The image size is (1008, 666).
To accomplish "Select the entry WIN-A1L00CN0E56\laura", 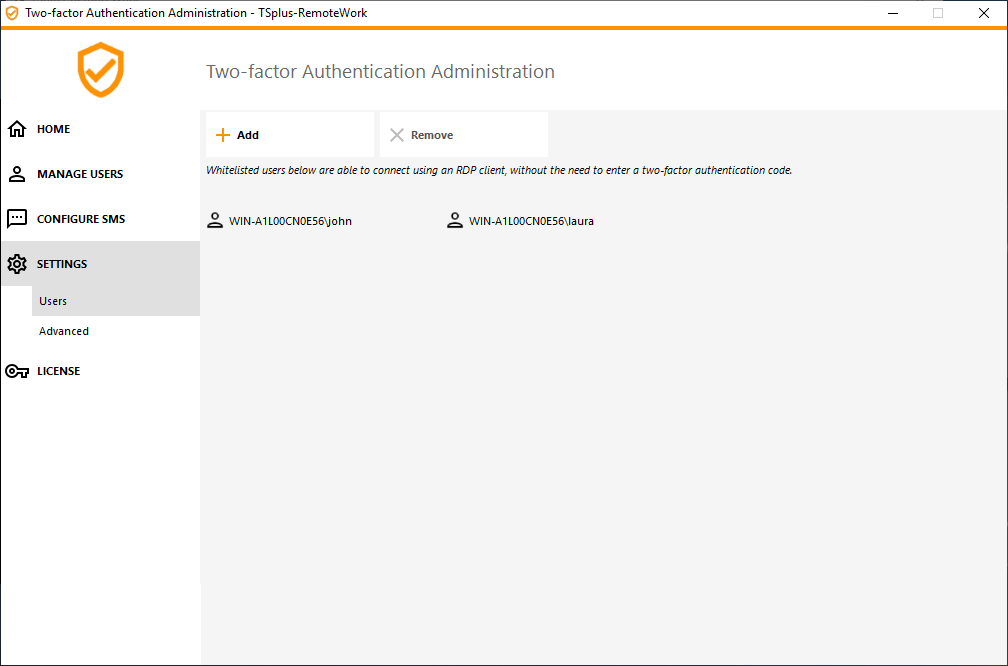I will pyautogui.click(x=530, y=220).
